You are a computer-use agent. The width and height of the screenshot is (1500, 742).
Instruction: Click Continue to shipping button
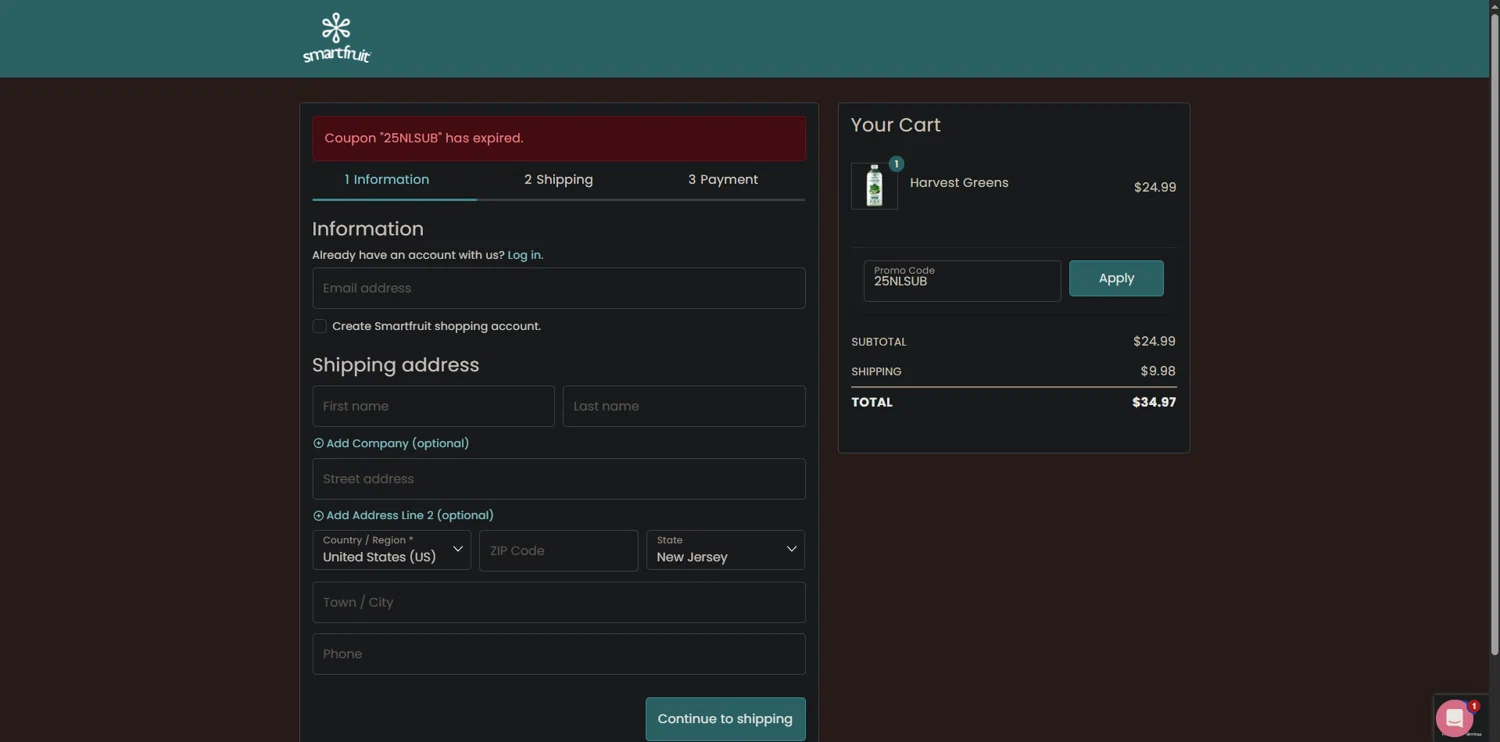click(x=725, y=719)
